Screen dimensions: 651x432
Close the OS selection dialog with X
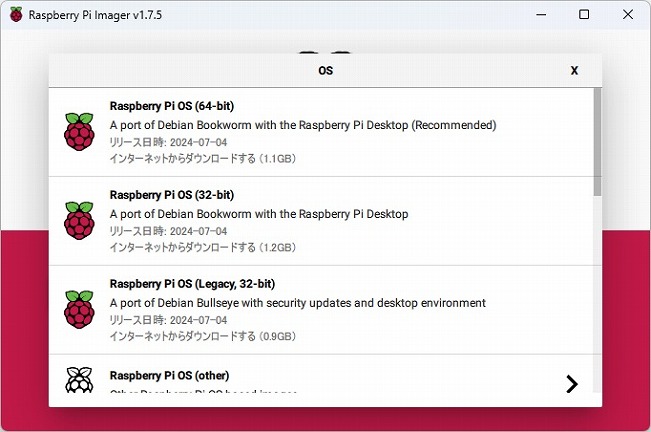[x=574, y=71]
